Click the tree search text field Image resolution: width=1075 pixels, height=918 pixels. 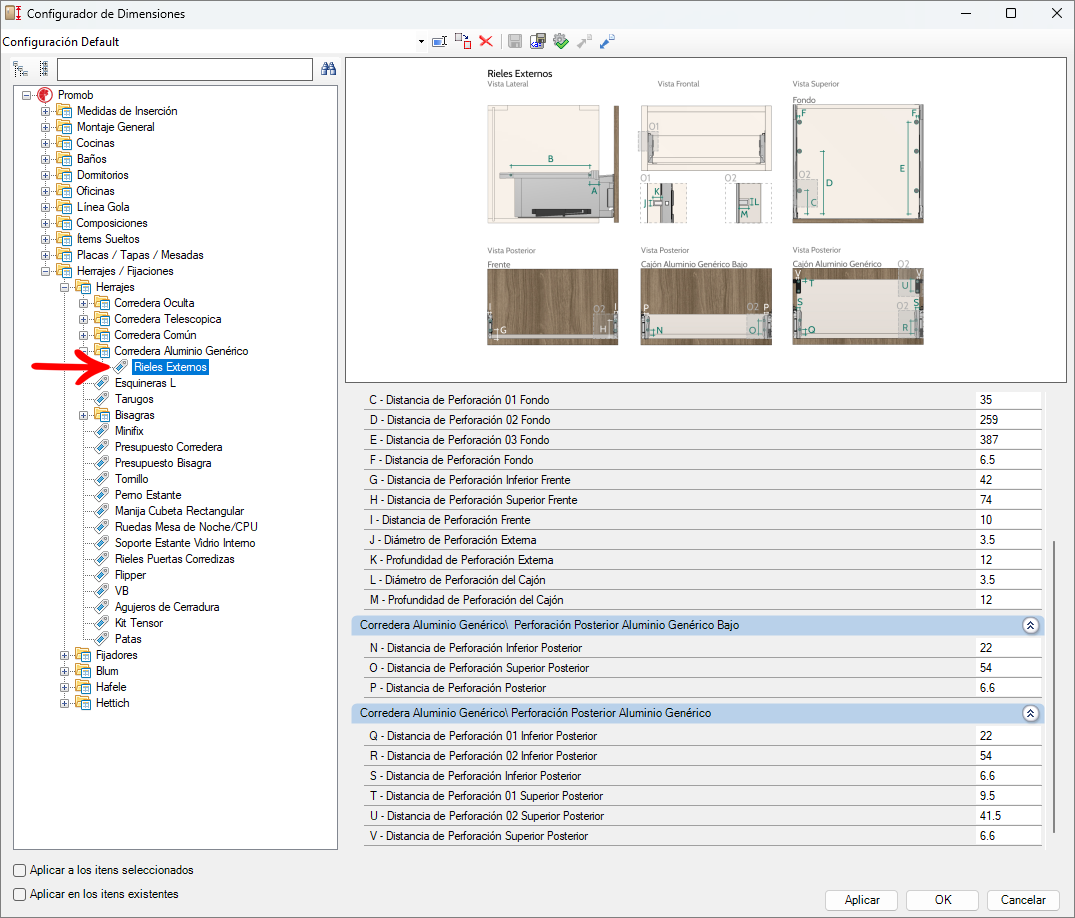(x=185, y=69)
